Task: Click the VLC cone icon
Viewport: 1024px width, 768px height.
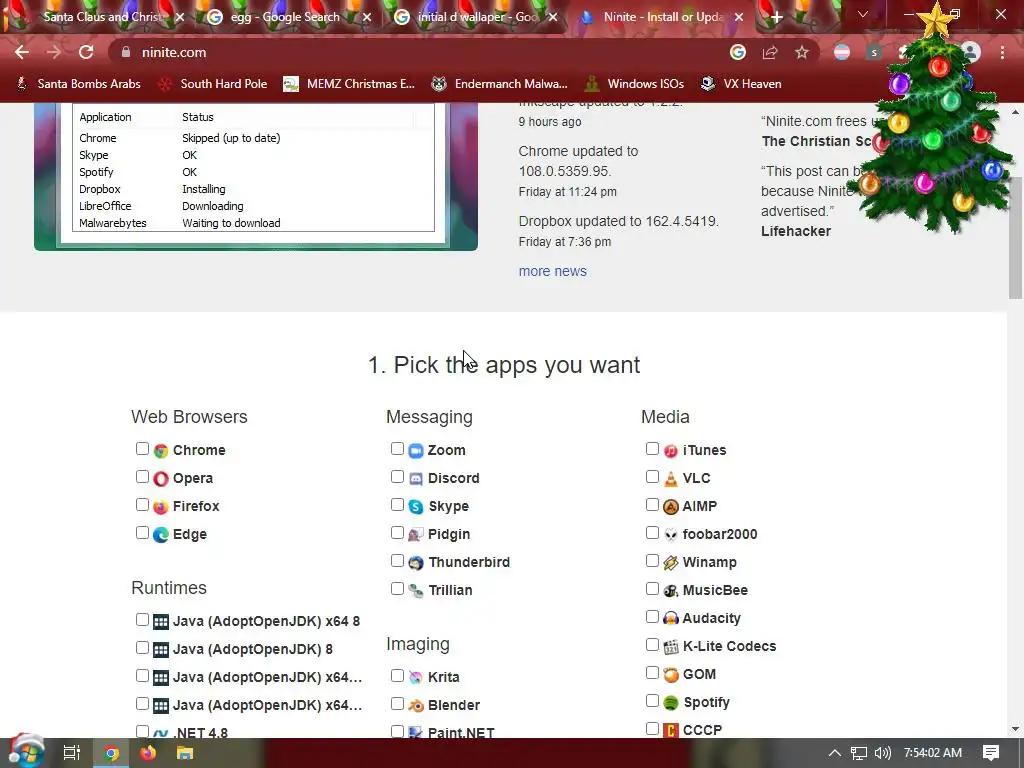Action: pyautogui.click(x=671, y=479)
